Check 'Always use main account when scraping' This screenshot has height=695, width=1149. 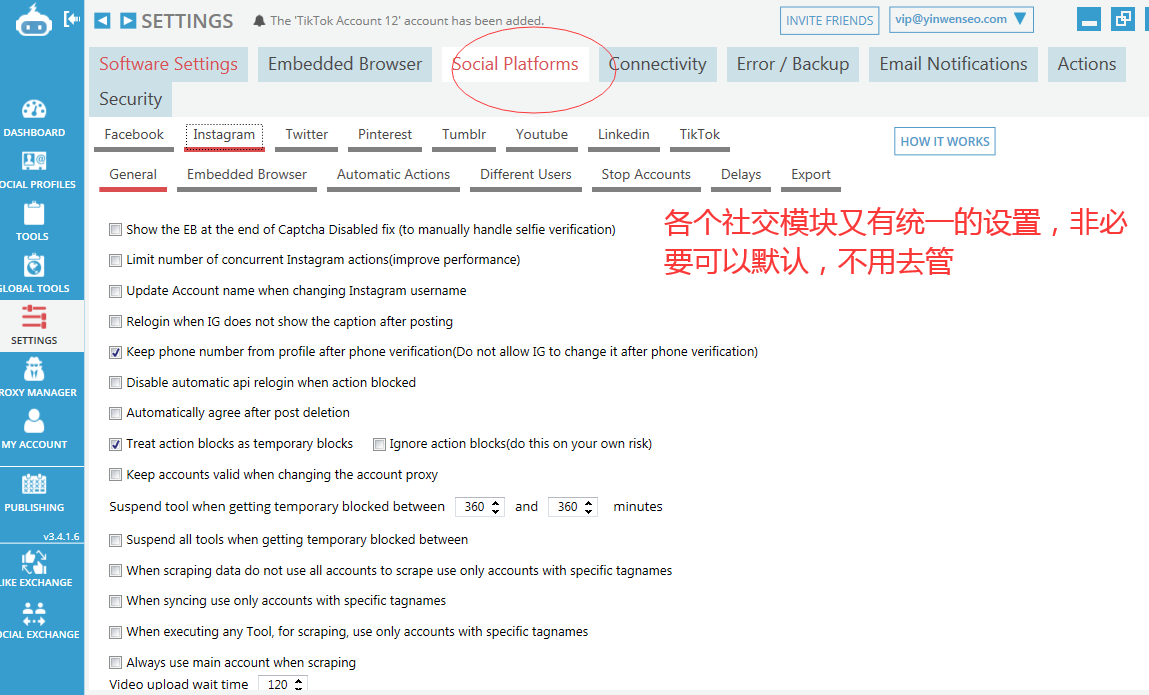[115, 662]
